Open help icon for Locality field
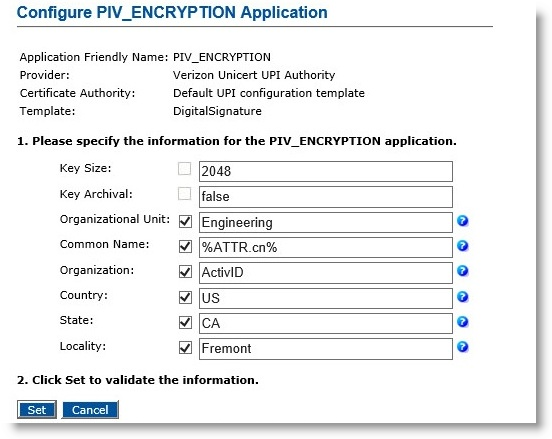Screen dimensions: 552x439 (462, 347)
